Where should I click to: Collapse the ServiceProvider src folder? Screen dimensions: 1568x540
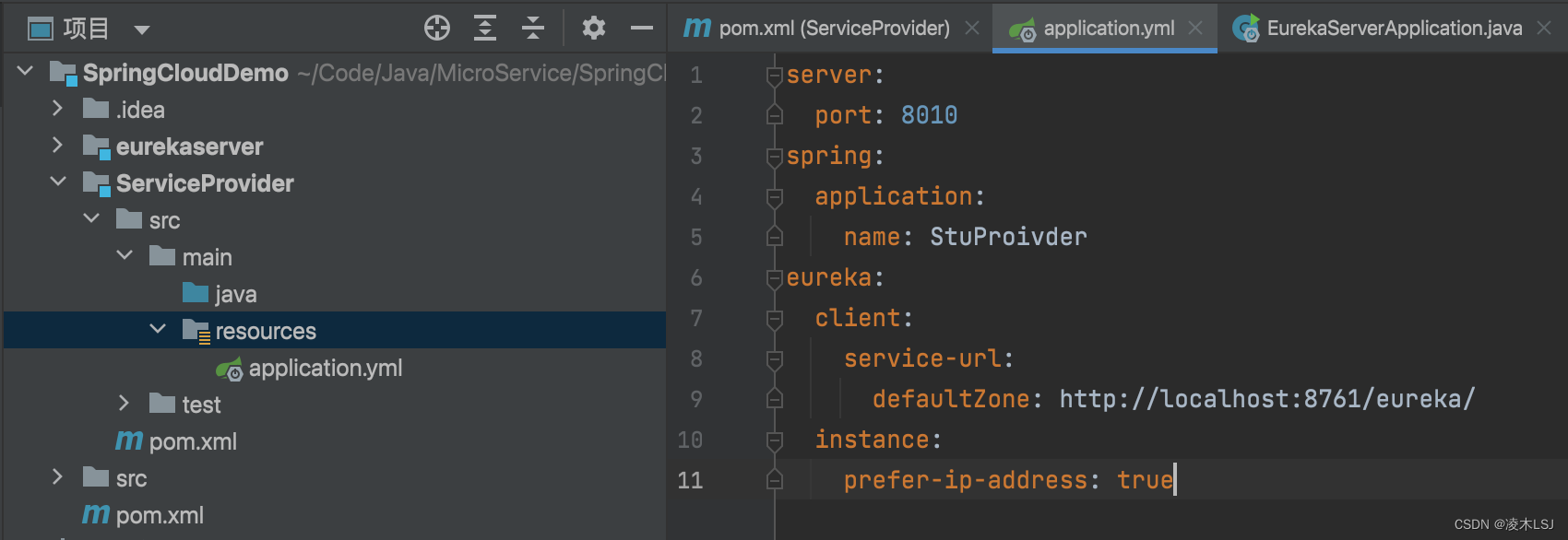[91, 218]
